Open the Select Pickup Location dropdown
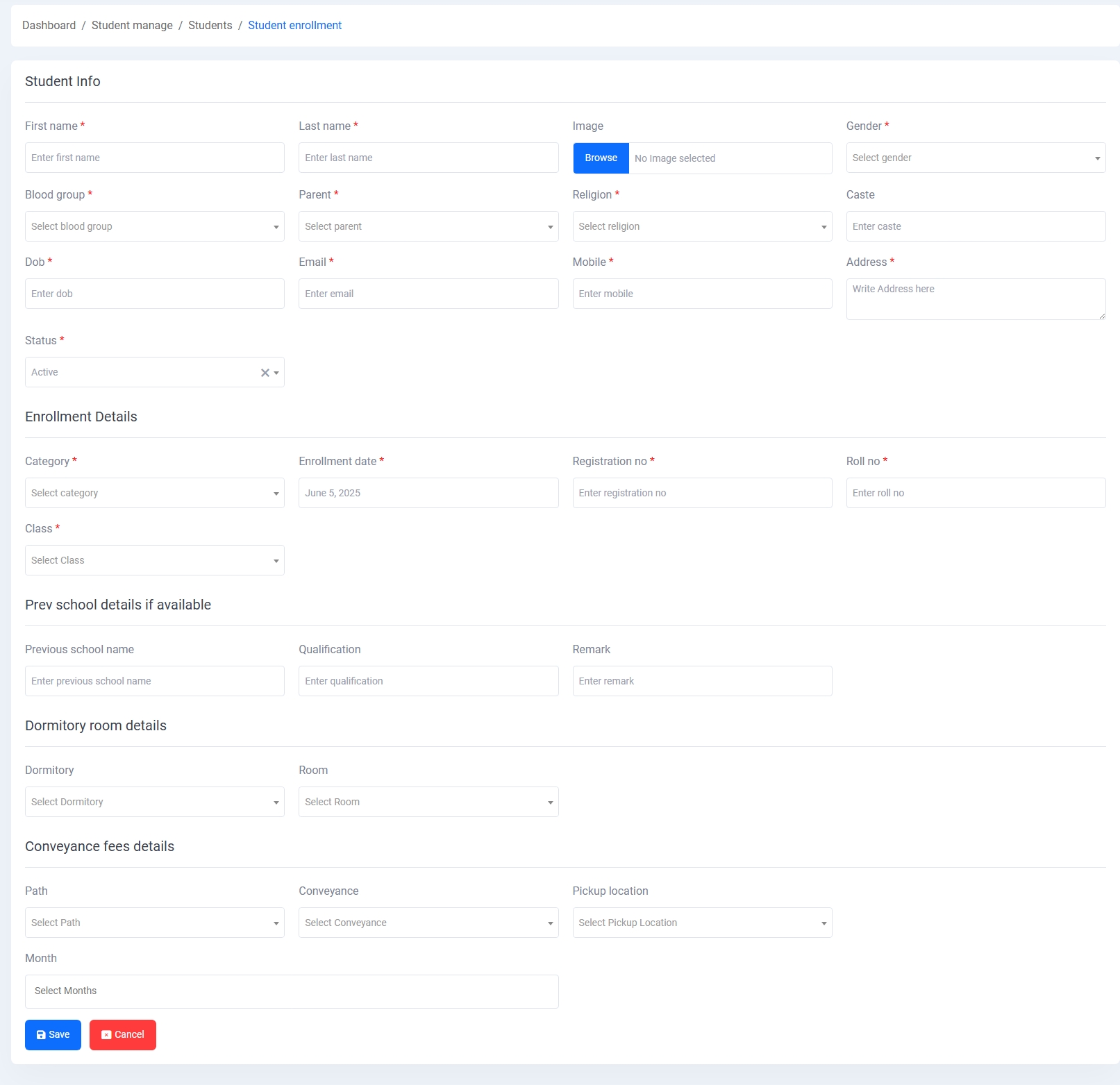1120x1085 pixels. coord(701,923)
